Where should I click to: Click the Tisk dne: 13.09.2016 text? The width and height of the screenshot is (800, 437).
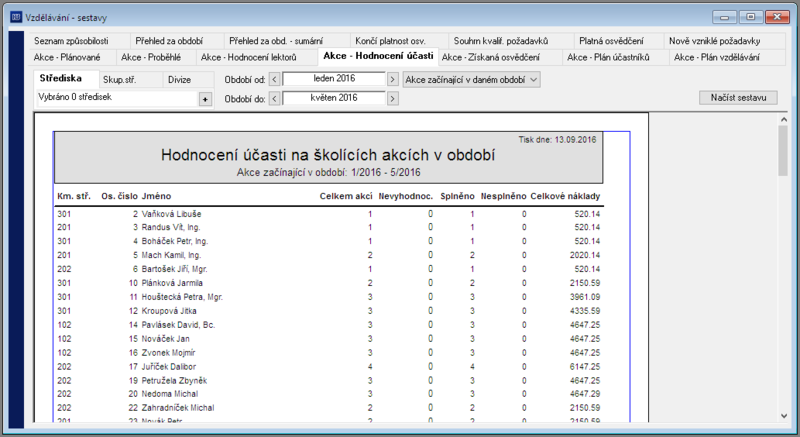click(x=557, y=140)
